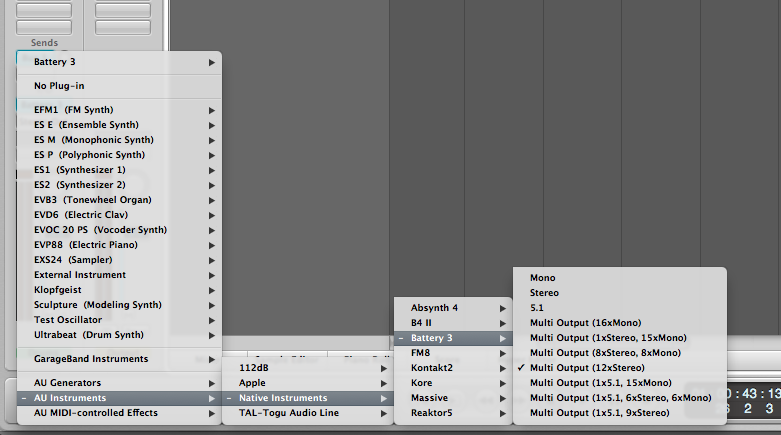The height and width of the screenshot is (435, 781).
Task: Open External Instrument submenu
Action: [x=120, y=275]
